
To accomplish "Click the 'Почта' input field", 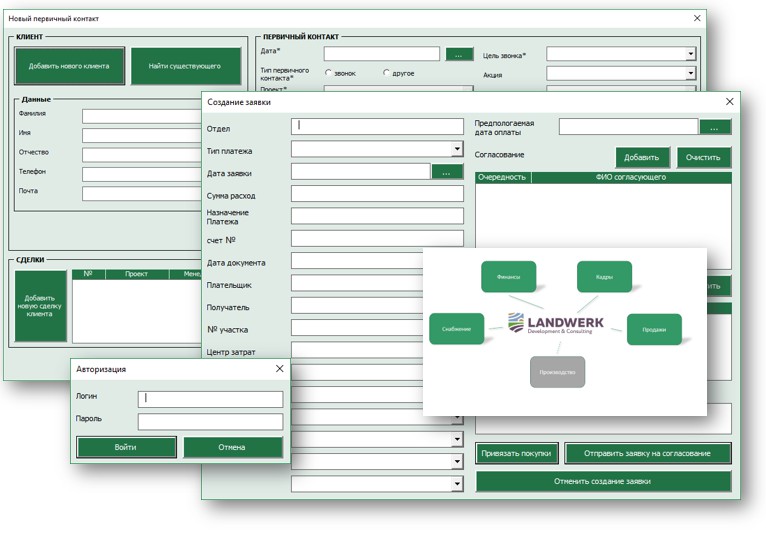I will click(142, 194).
